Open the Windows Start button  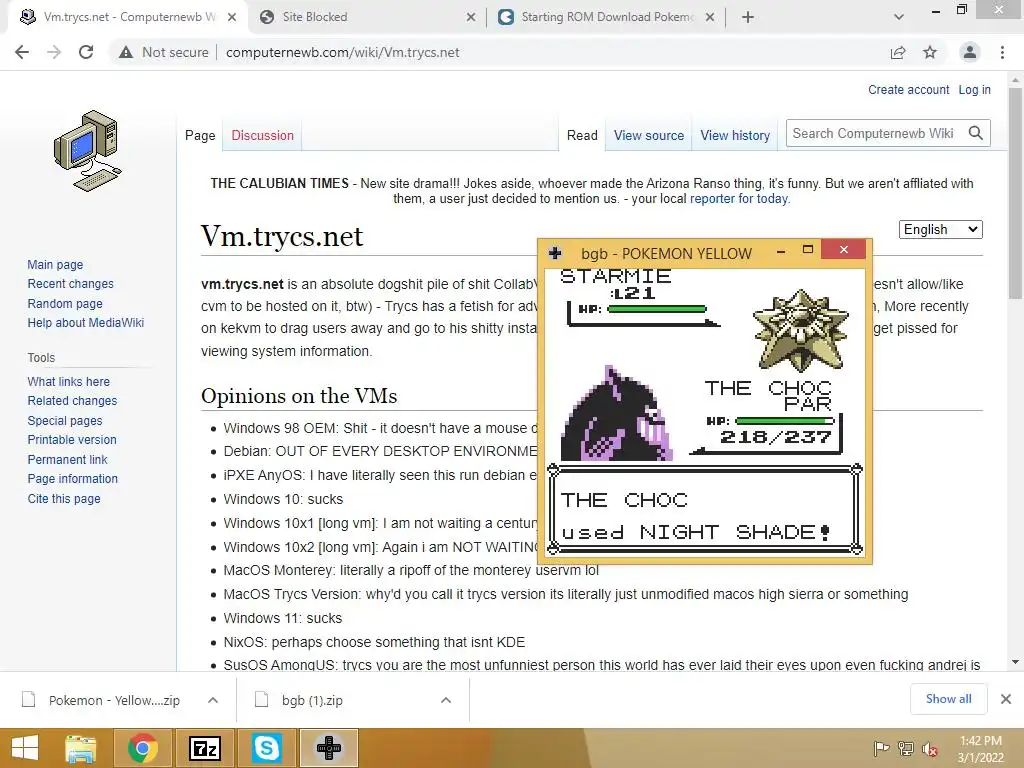[x=25, y=748]
